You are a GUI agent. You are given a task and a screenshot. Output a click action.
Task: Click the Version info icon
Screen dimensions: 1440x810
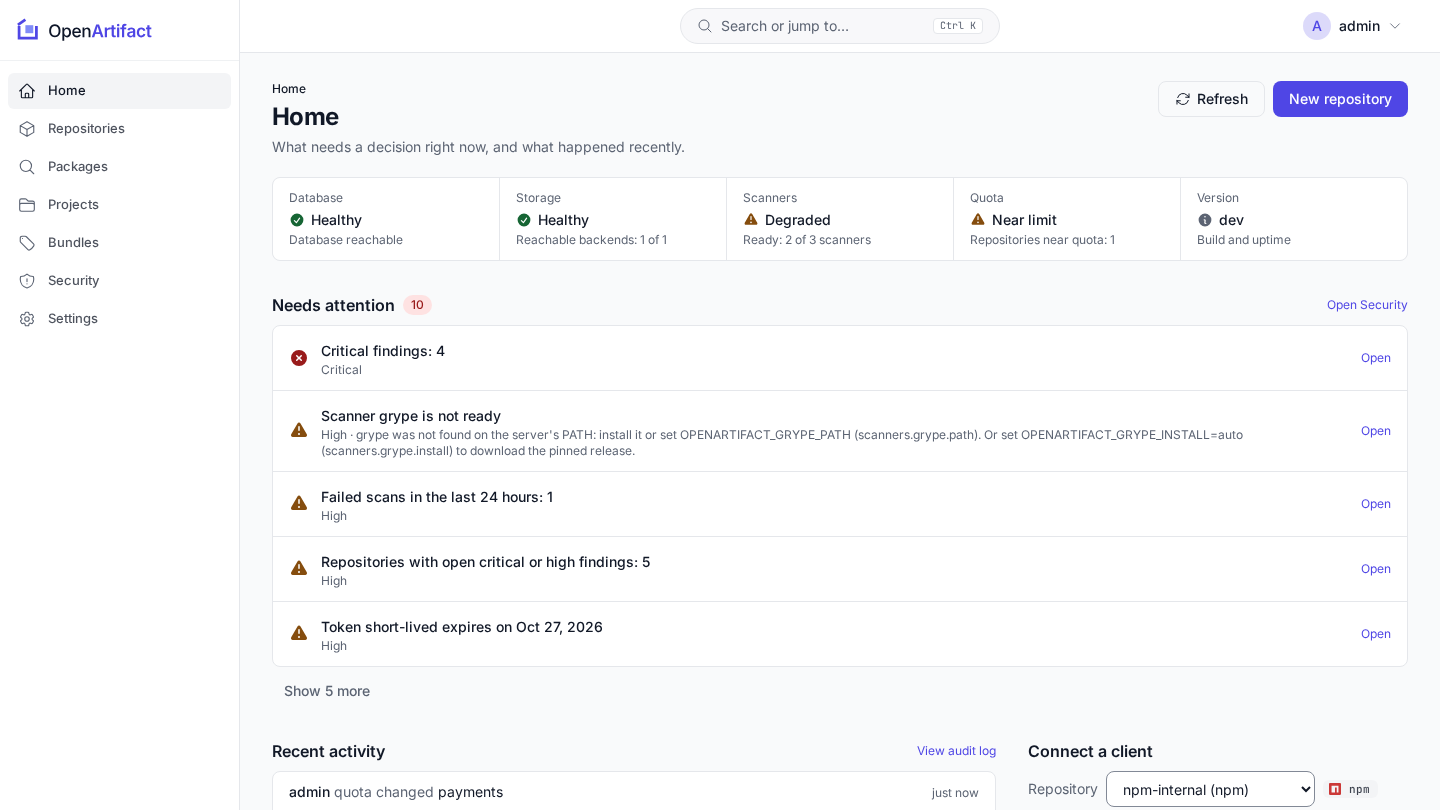point(1205,220)
